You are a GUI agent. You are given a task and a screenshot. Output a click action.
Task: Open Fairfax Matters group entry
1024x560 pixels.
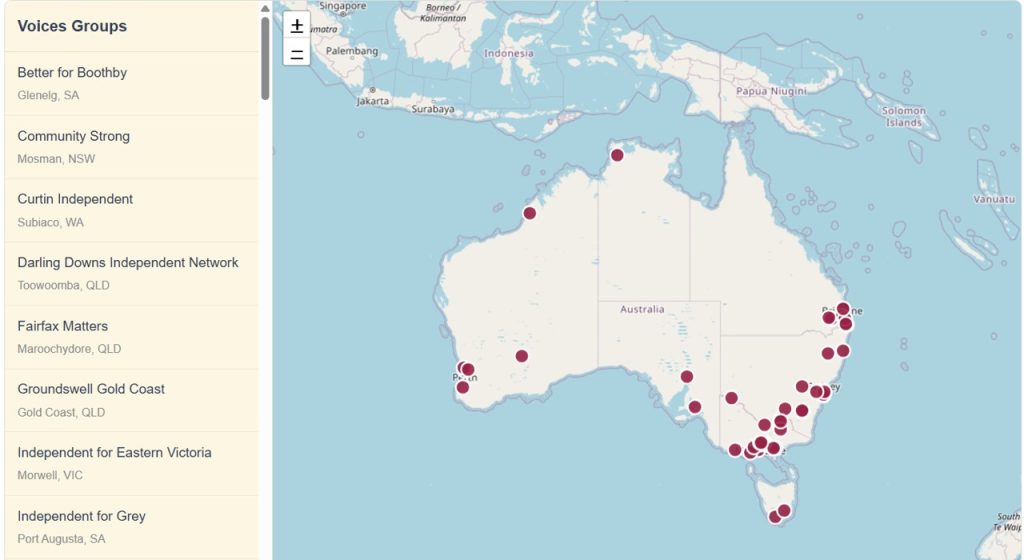[131, 337]
